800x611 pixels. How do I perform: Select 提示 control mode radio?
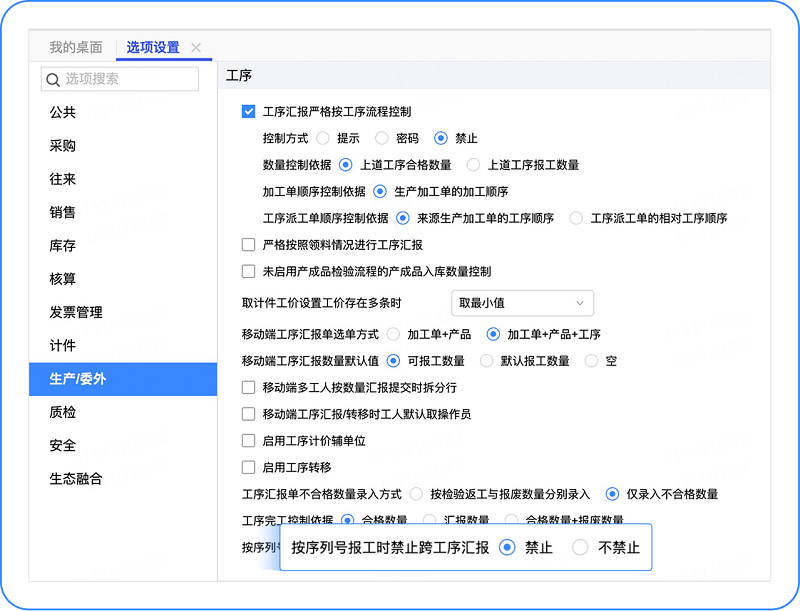tap(322, 138)
